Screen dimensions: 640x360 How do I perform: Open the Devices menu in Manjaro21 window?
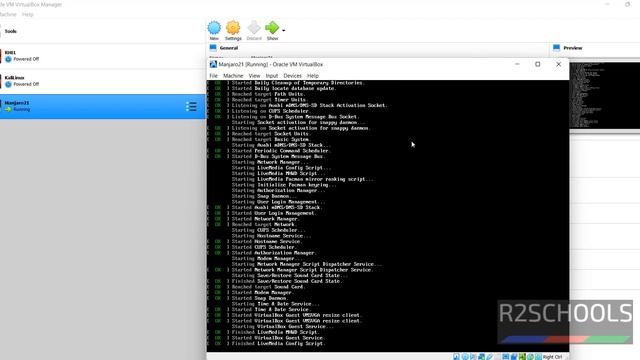click(x=292, y=76)
